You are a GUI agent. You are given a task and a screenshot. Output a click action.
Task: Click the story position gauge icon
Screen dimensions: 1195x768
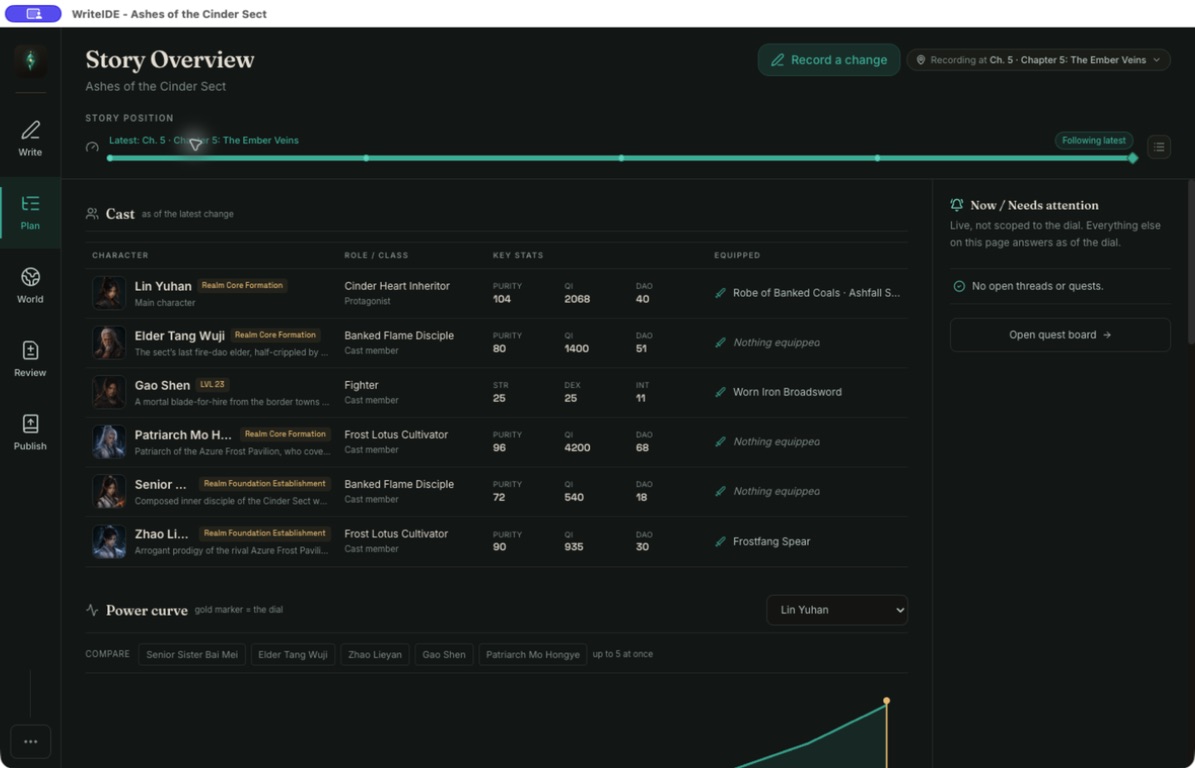[x=92, y=147]
